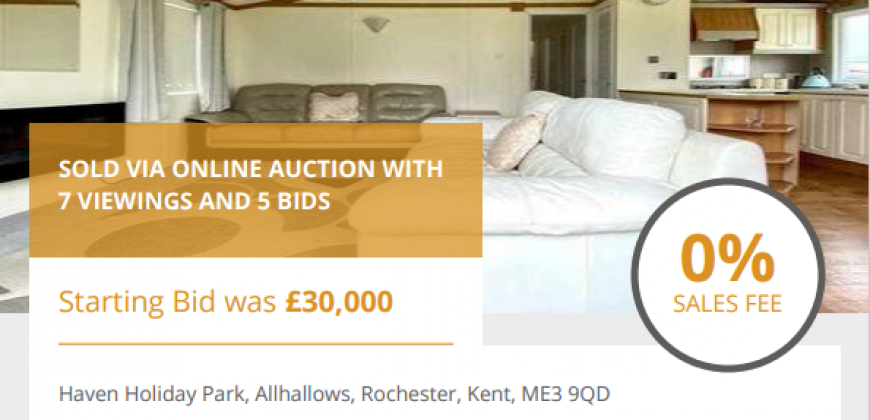Click the £30,000 starting bid price
This screenshot has height=420, width=870.
tap(339, 302)
